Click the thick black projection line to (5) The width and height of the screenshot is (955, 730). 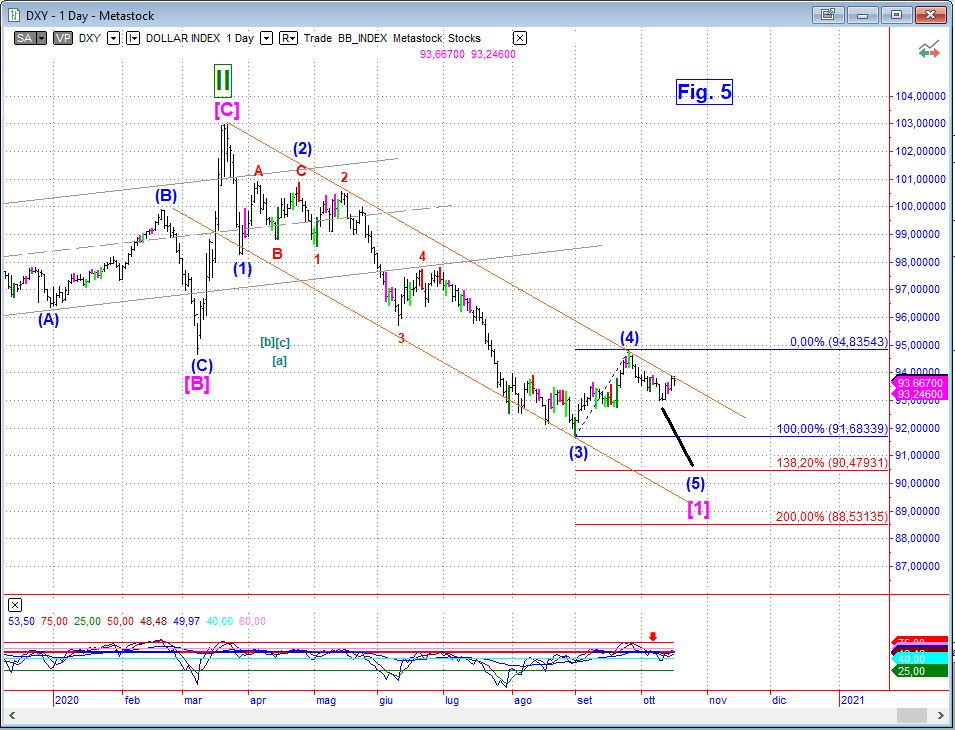click(677, 437)
